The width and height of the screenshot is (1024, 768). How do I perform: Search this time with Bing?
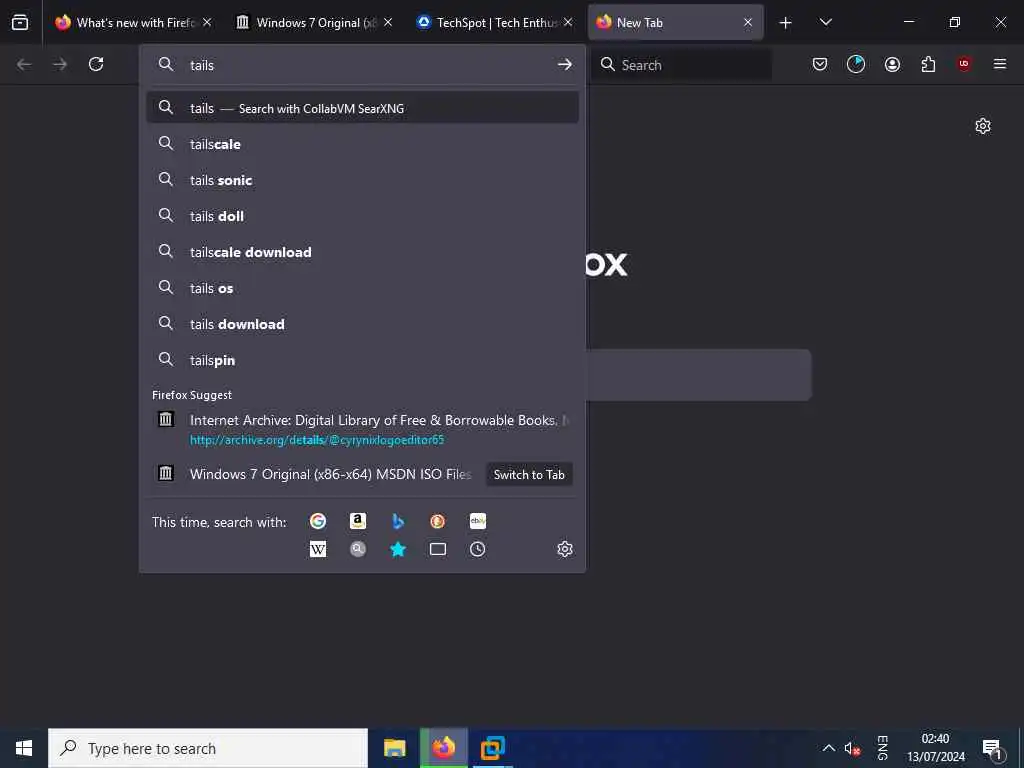coord(398,520)
